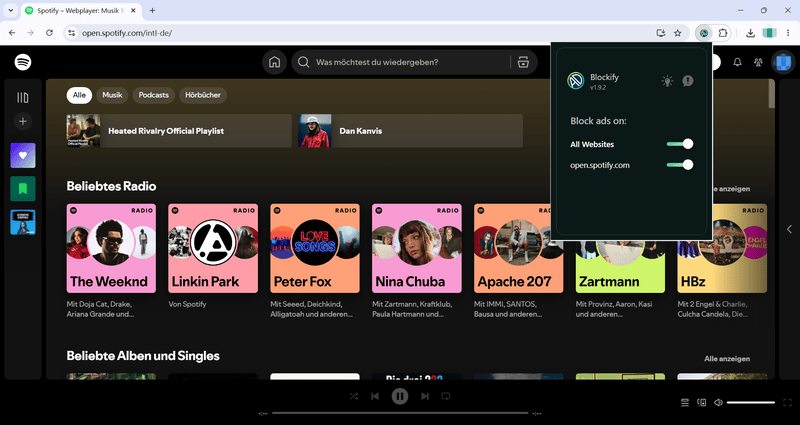Click Blockify report issue icon
Screen dimensions: 800x425
[688, 81]
